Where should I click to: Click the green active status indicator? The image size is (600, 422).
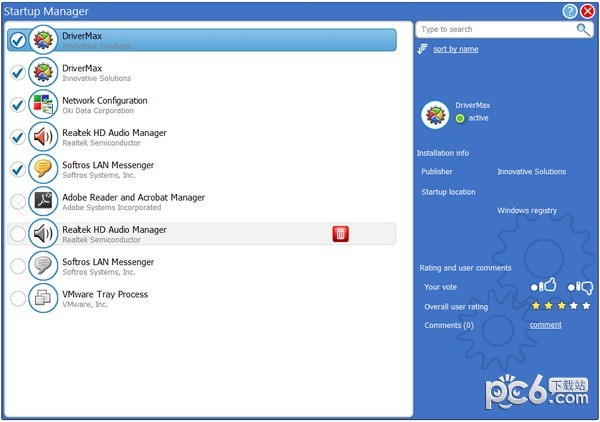pyautogui.click(x=460, y=118)
